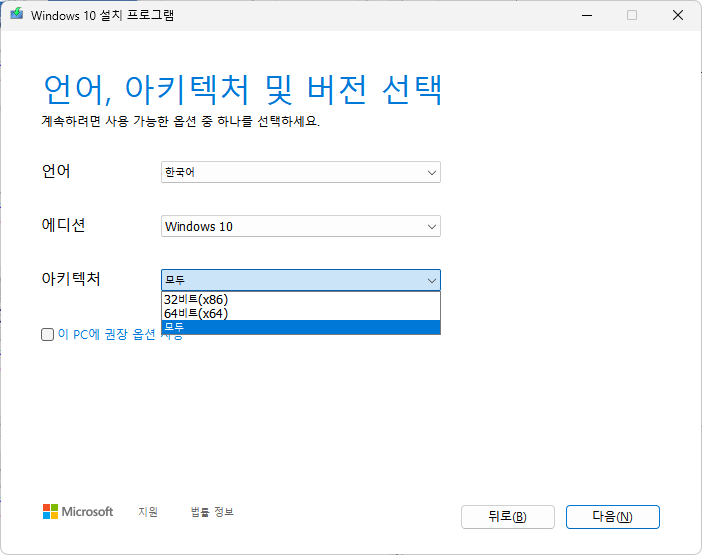The width and height of the screenshot is (702, 555).
Task: Select the 32비트(x86) option
Action: click(300, 299)
